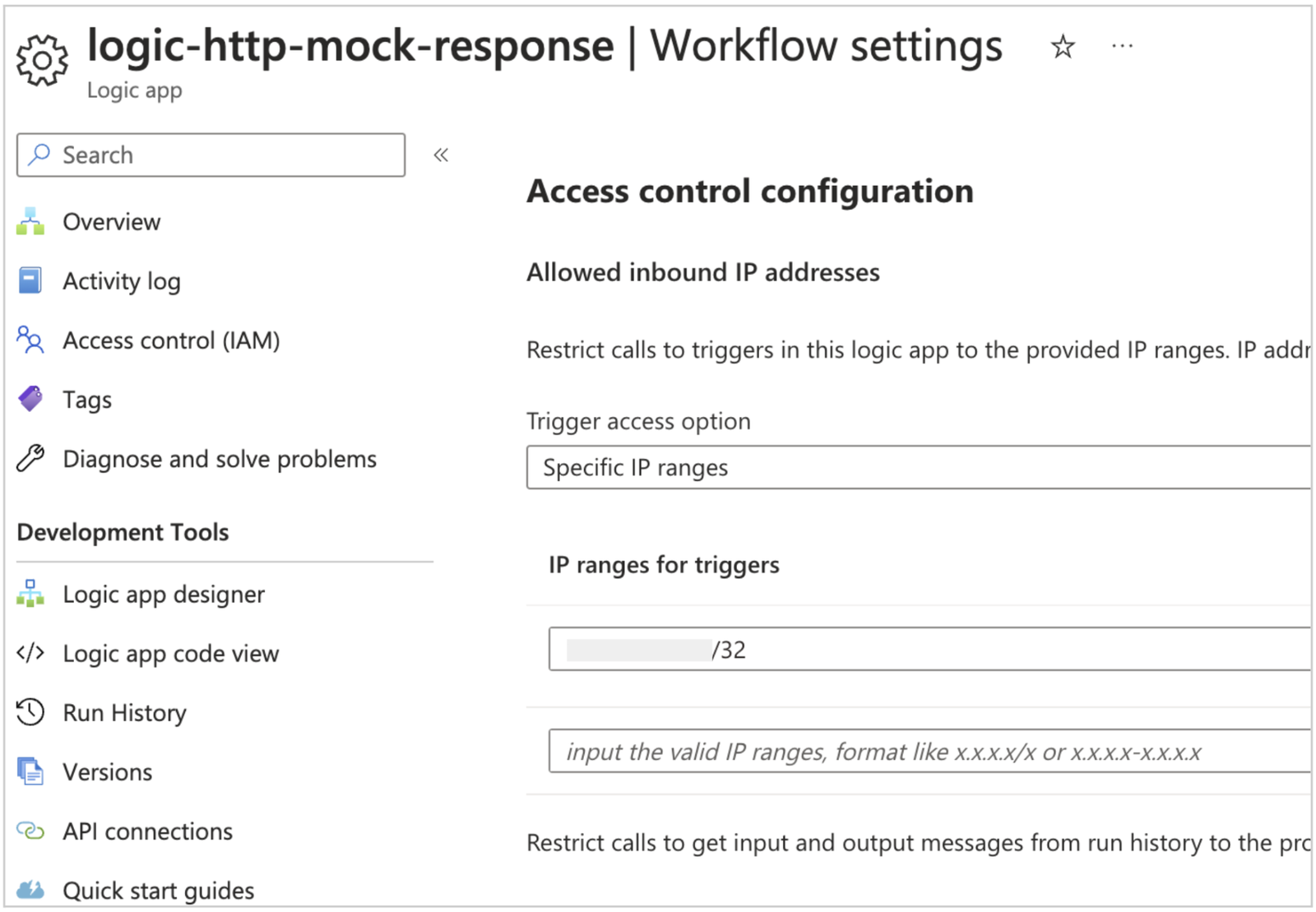Select the Overview menu label
Screen dimensions: 1316x912
(112, 222)
